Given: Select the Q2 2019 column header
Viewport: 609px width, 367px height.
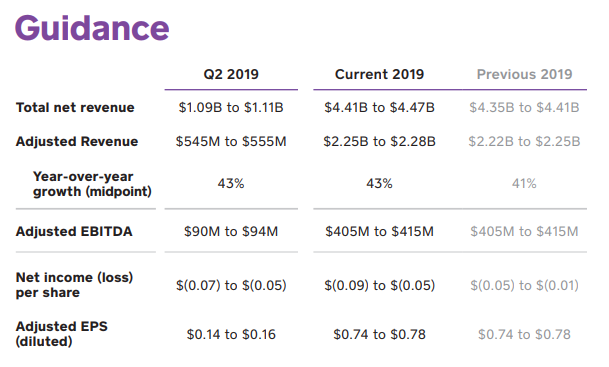Looking at the screenshot, I should point(231,74).
